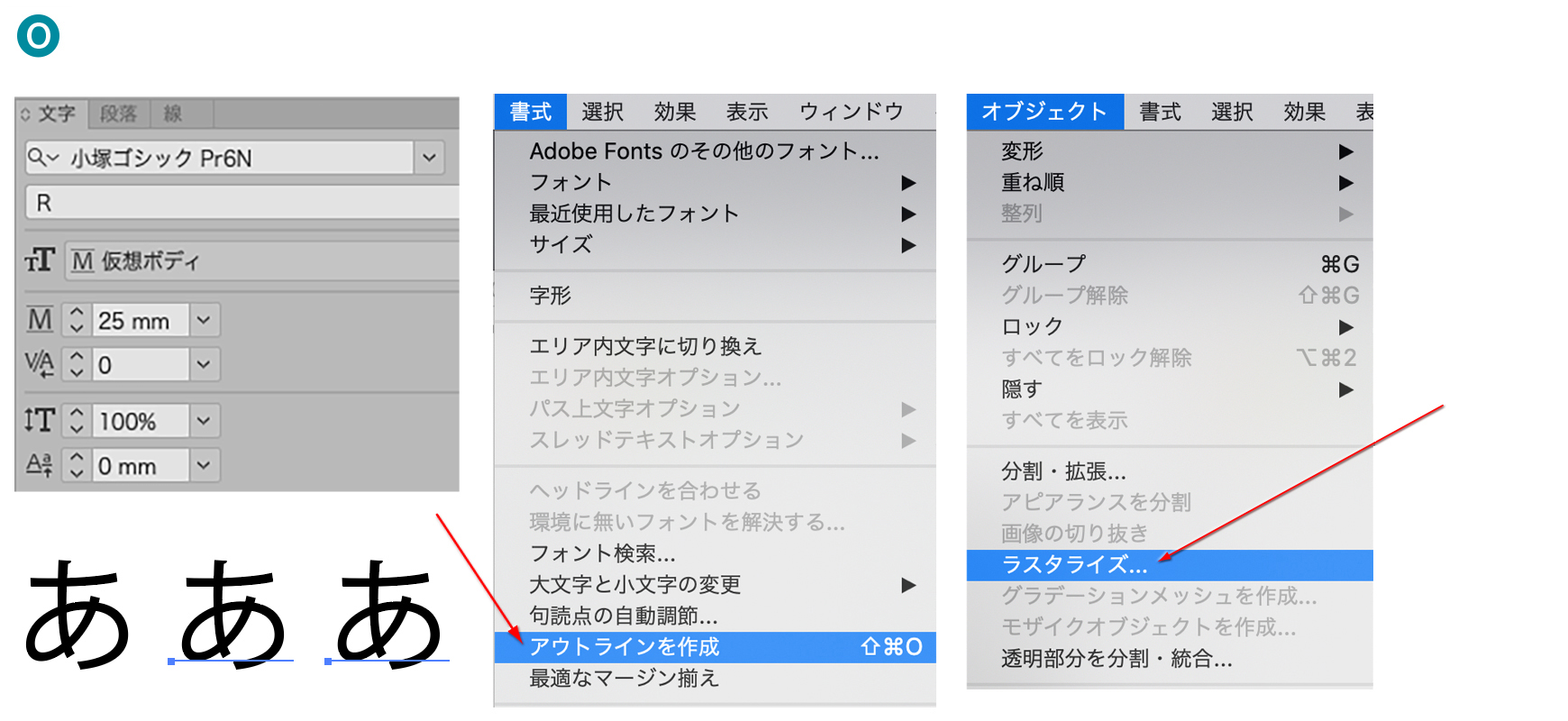The width and height of the screenshot is (1568, 721).
Task: Open the tracking value dropdown
Action: click(x=205, y=364)
